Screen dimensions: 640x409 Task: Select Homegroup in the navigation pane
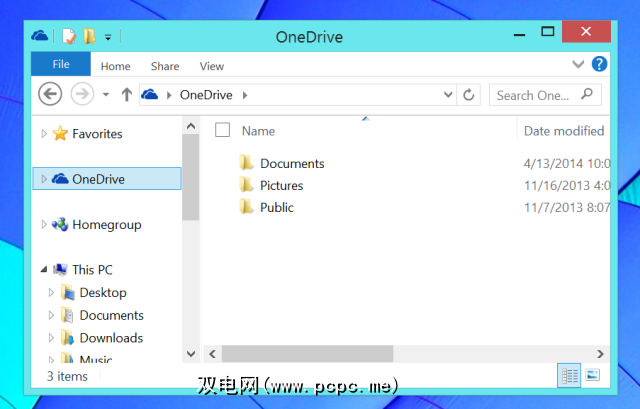(x=107, y=225)
